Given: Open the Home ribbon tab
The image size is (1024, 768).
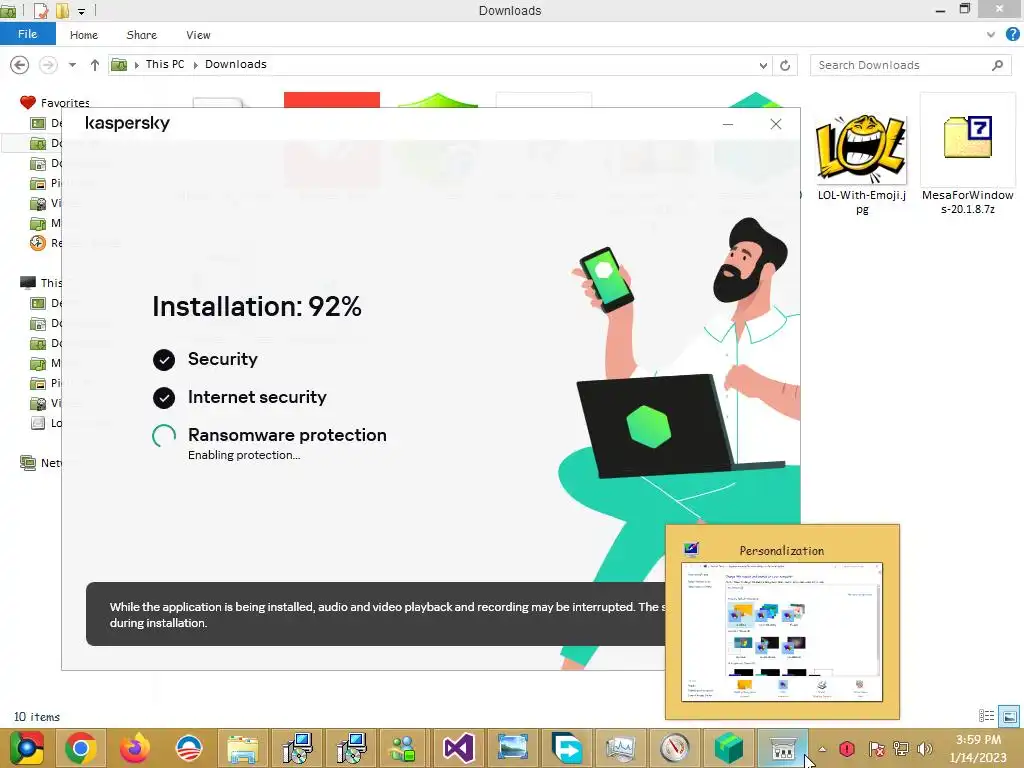Looking at the screenshot, I should pos(84,35).
